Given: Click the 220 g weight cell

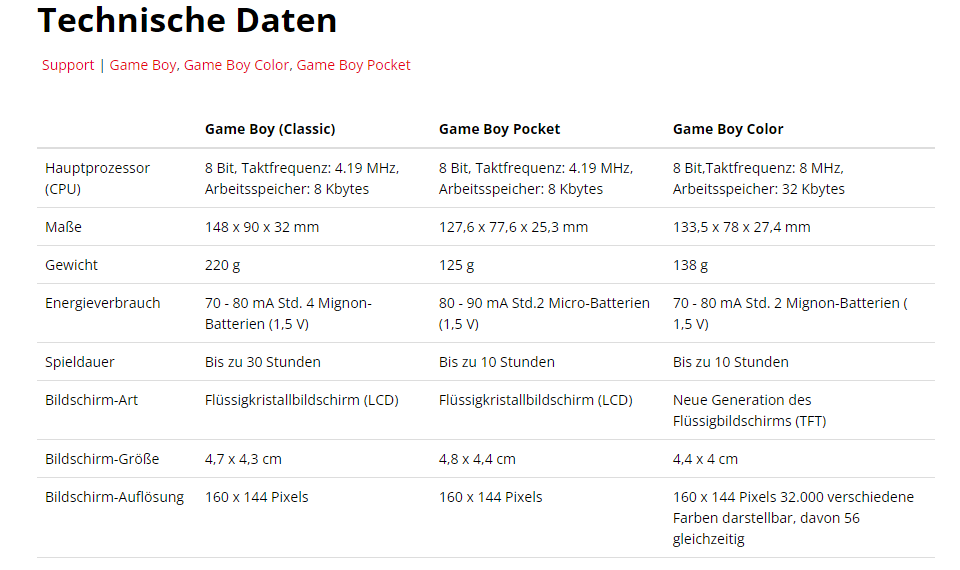Looking at the screenshot, I should point(222,265).
